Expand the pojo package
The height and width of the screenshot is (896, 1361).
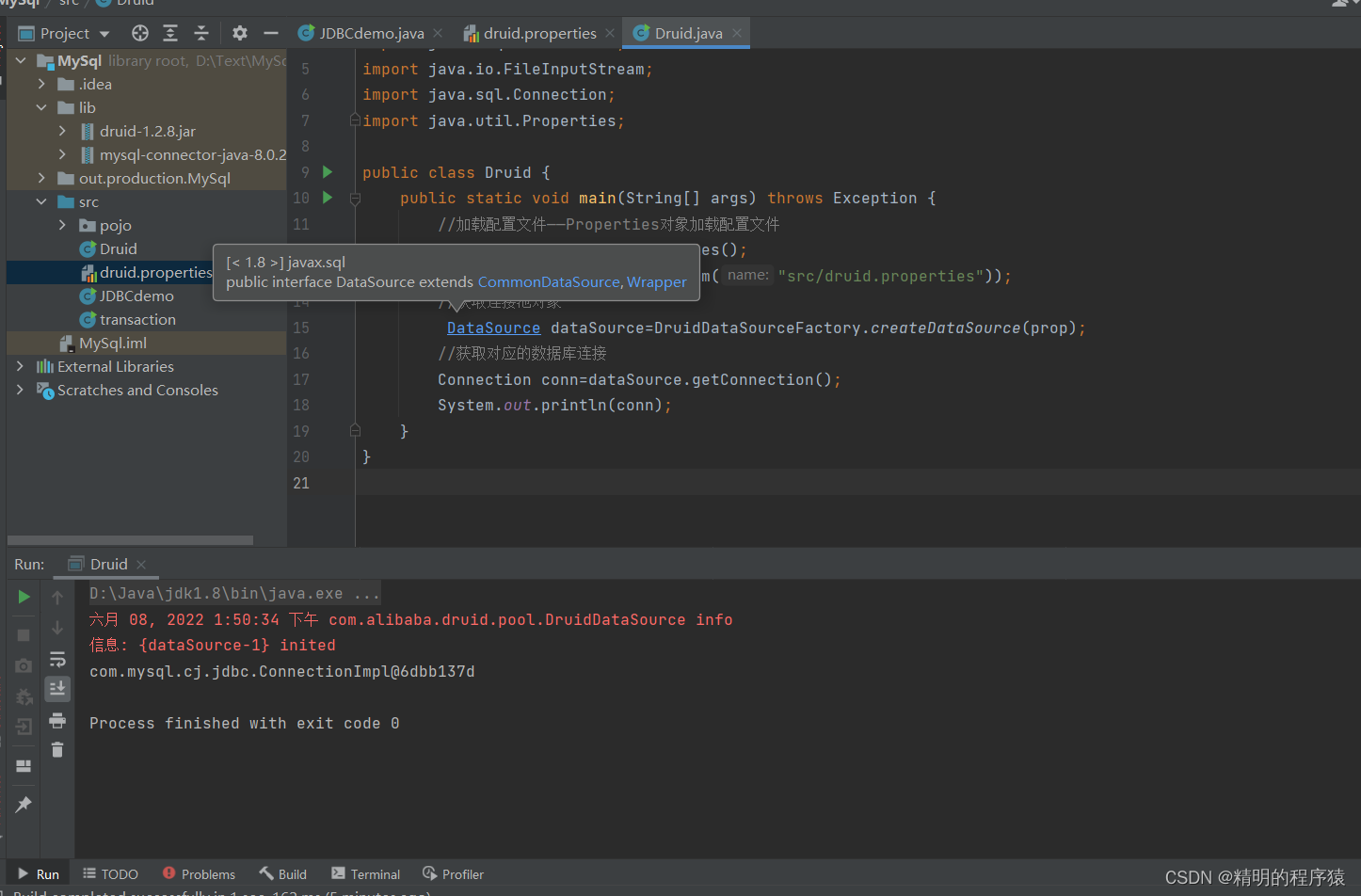click(x=62, y=225)
